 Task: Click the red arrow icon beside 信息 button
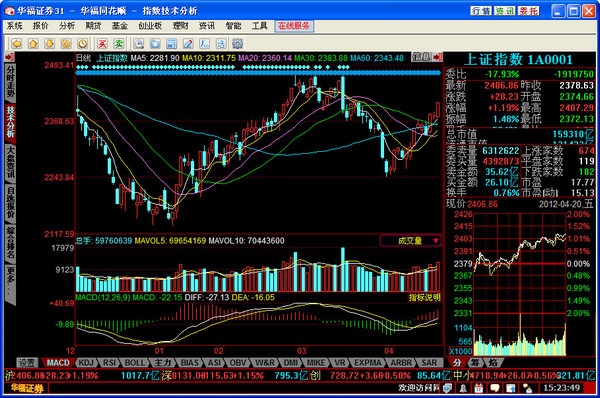(x=438, y=57)
